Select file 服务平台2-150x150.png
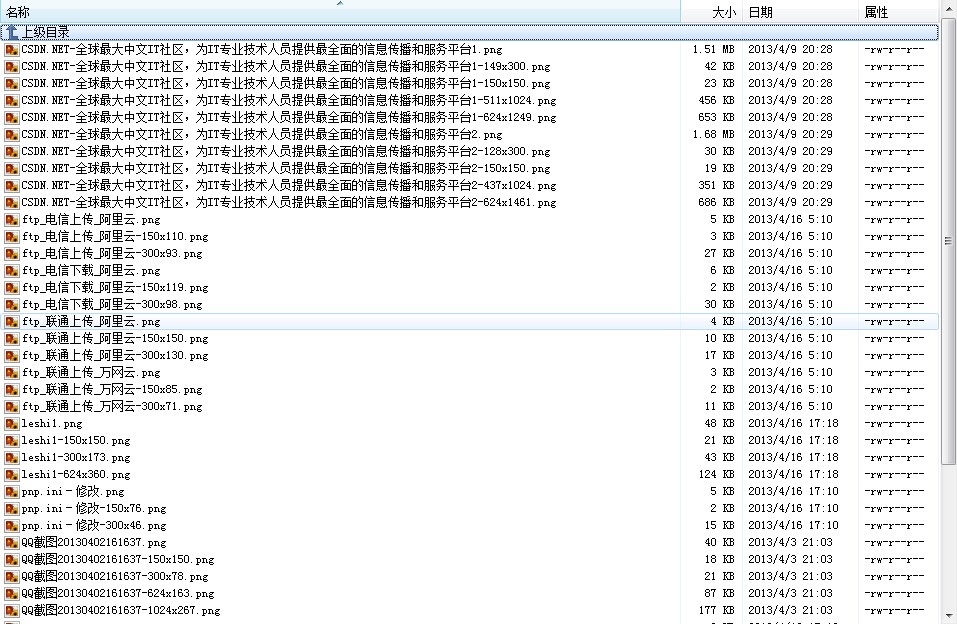 click(x=286, y=169)
